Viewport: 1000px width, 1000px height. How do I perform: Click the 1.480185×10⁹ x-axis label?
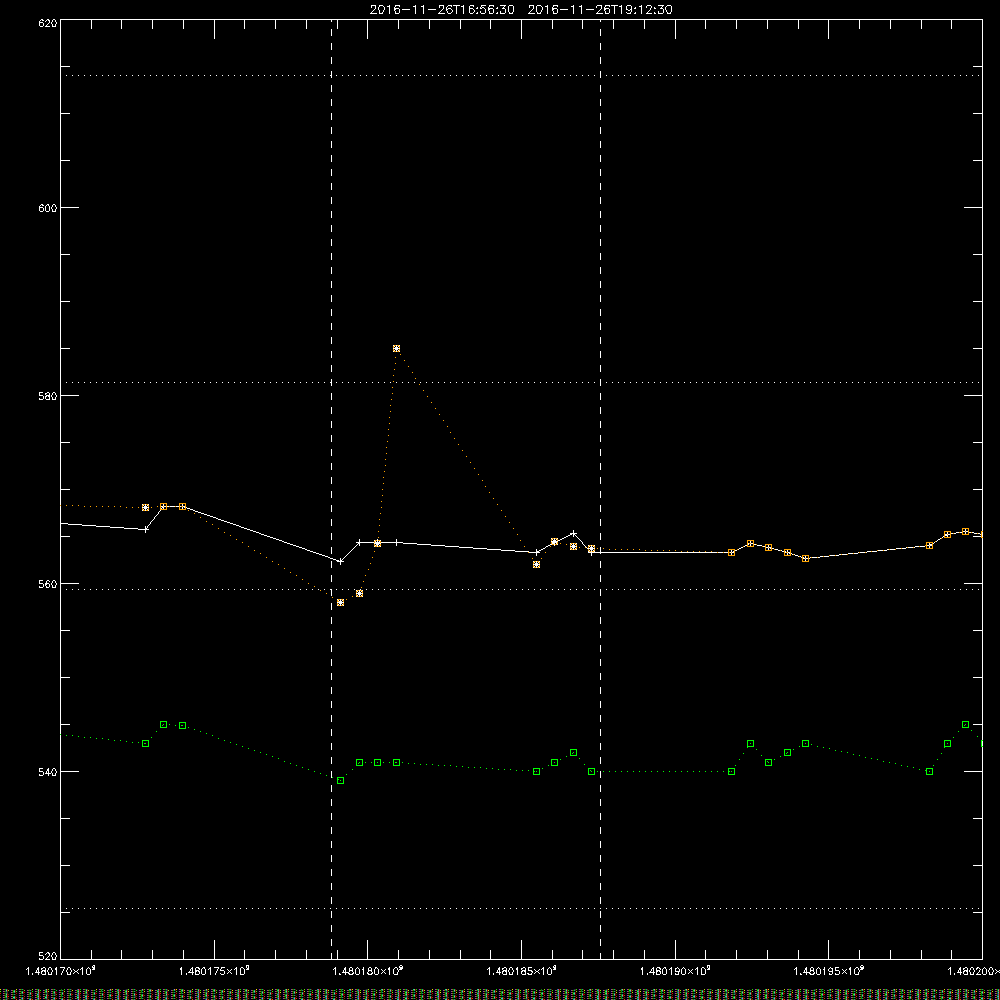pyautogui.click(x=522, y=971)
